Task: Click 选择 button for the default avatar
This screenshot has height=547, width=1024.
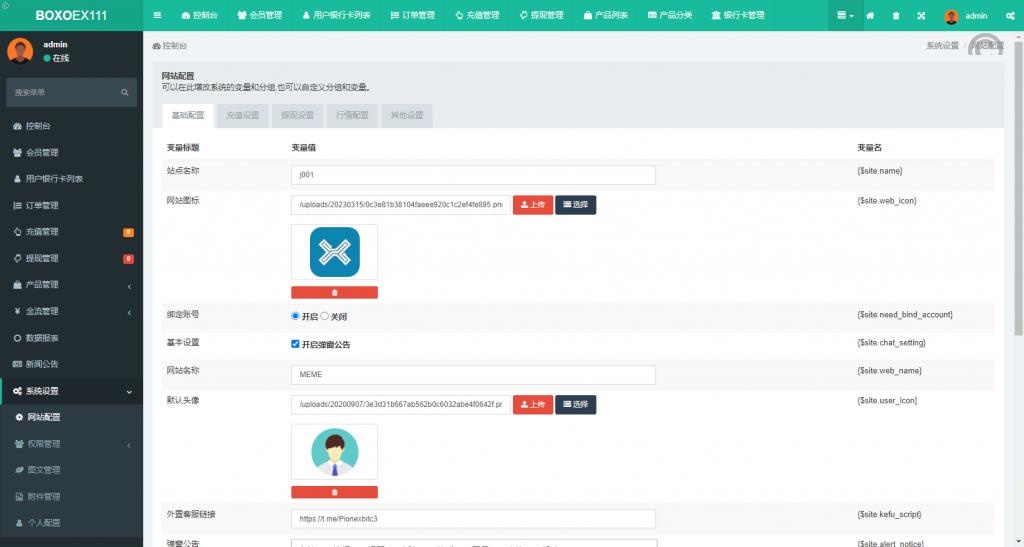Action: pyautogui.click(x=575, y=405)
